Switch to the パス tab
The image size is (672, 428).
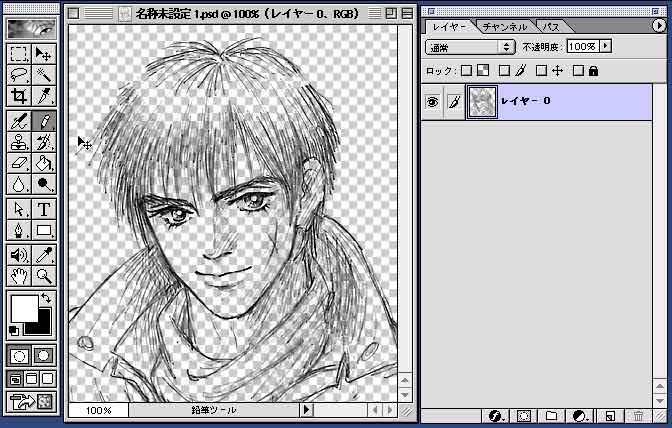pyautogui.click(x=550, y=27)
